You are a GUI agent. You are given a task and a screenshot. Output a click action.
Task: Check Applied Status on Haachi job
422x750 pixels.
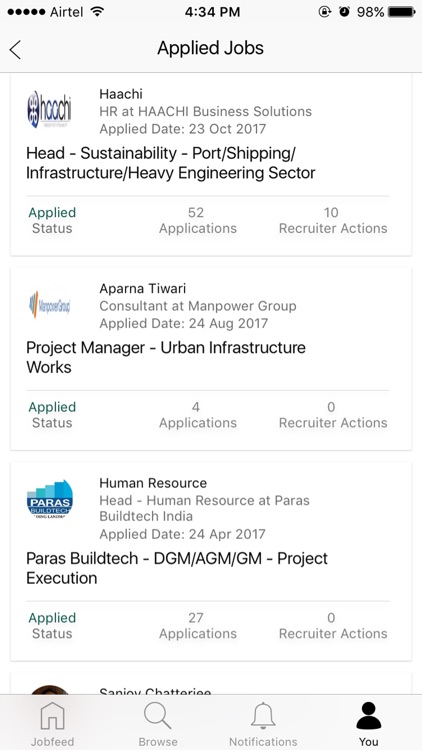[52, 221]
